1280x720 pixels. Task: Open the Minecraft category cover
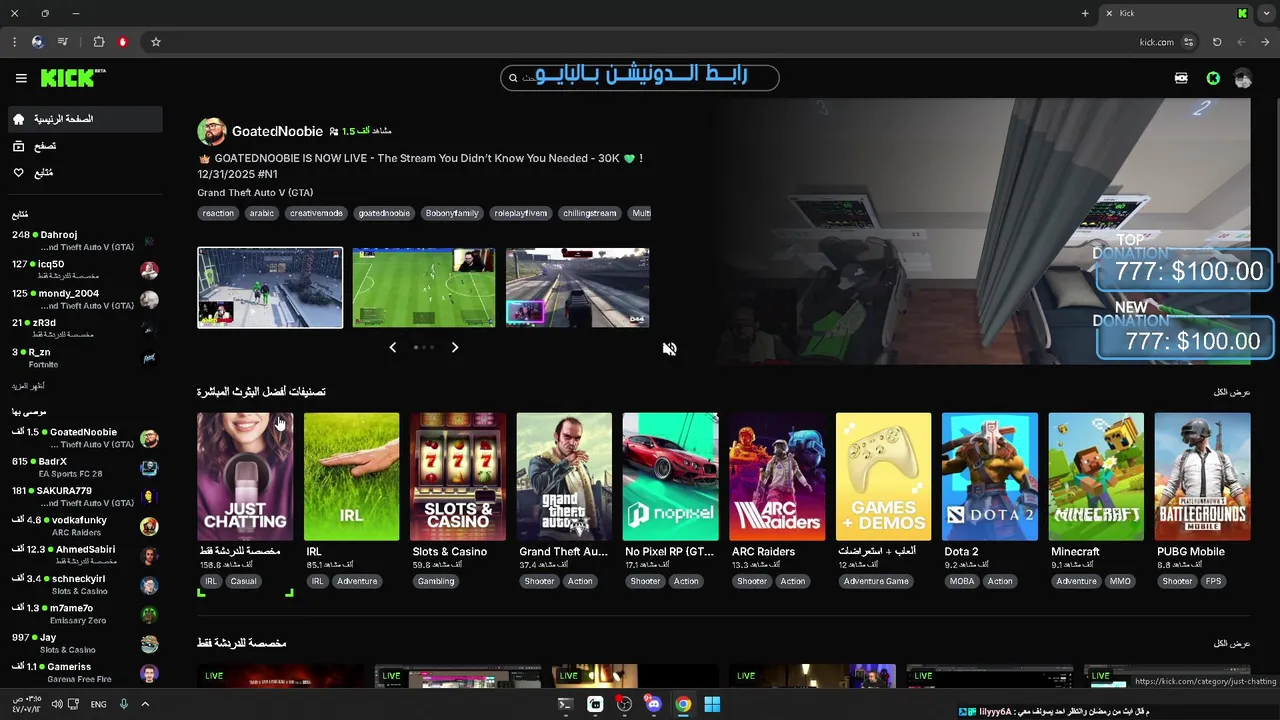pyautogui.click(x=1096, y=476)
